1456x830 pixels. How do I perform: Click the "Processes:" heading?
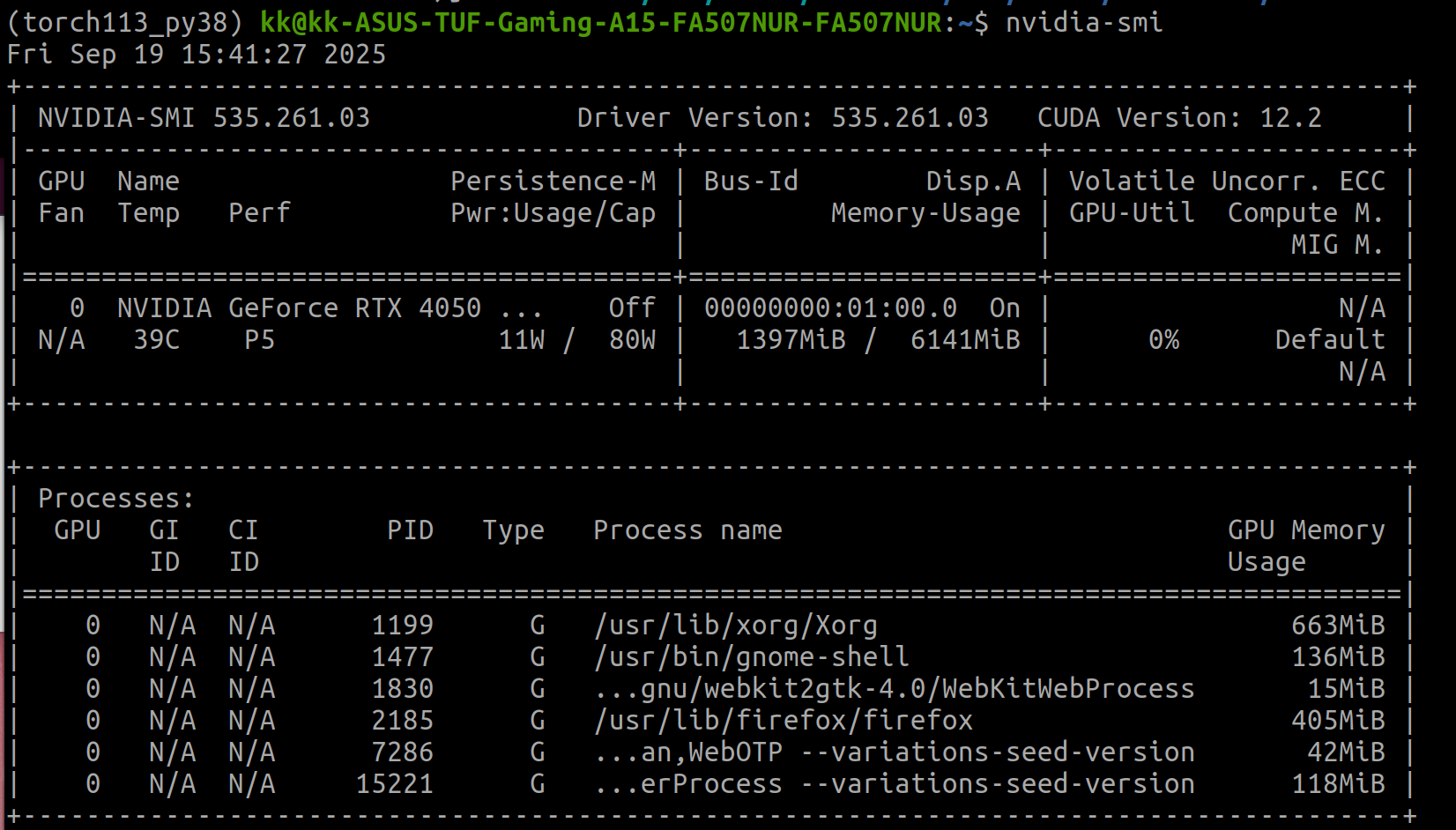click(x=116, y=499)
